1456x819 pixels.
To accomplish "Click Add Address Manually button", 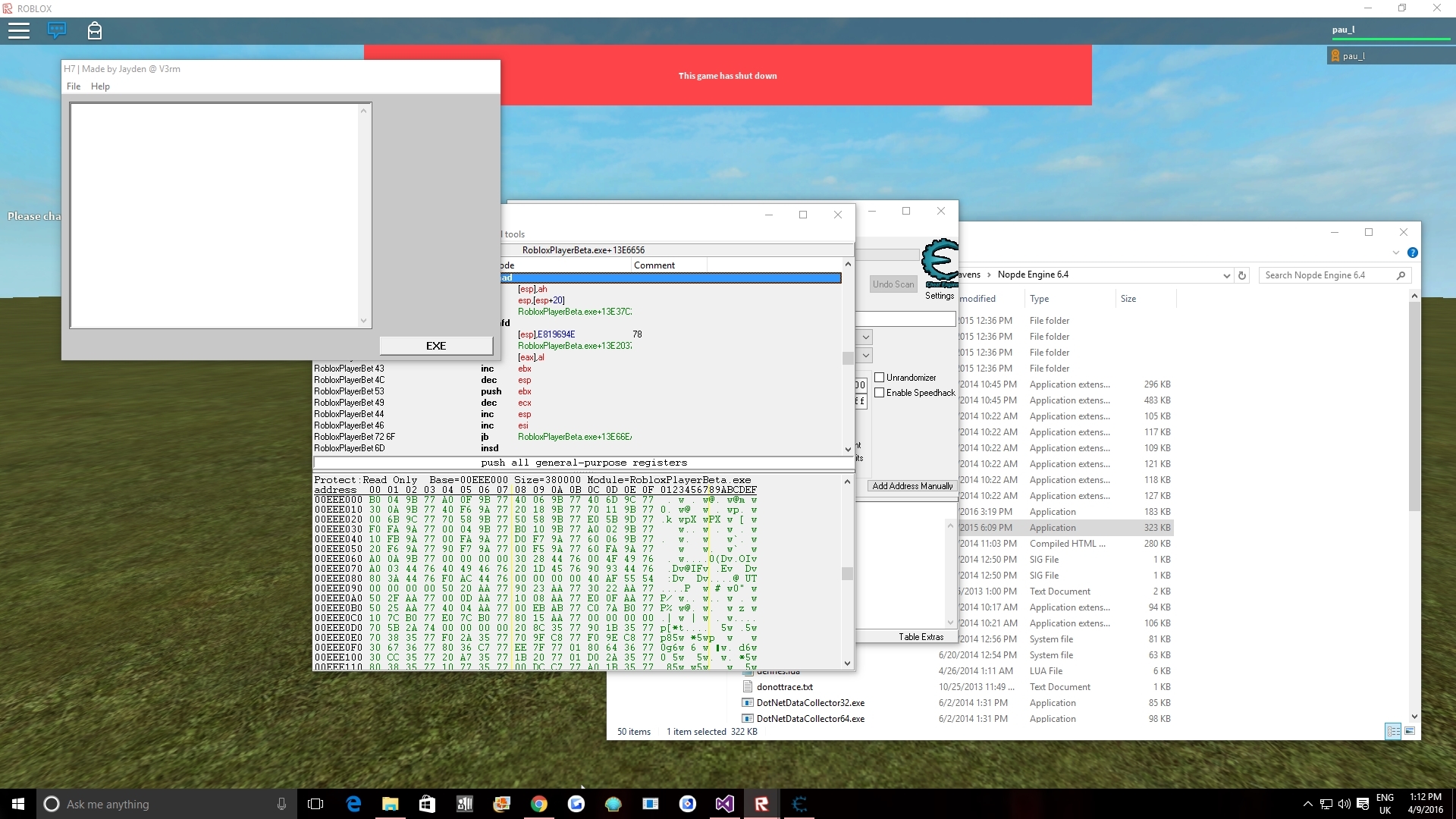I will (x=912, y=486).
